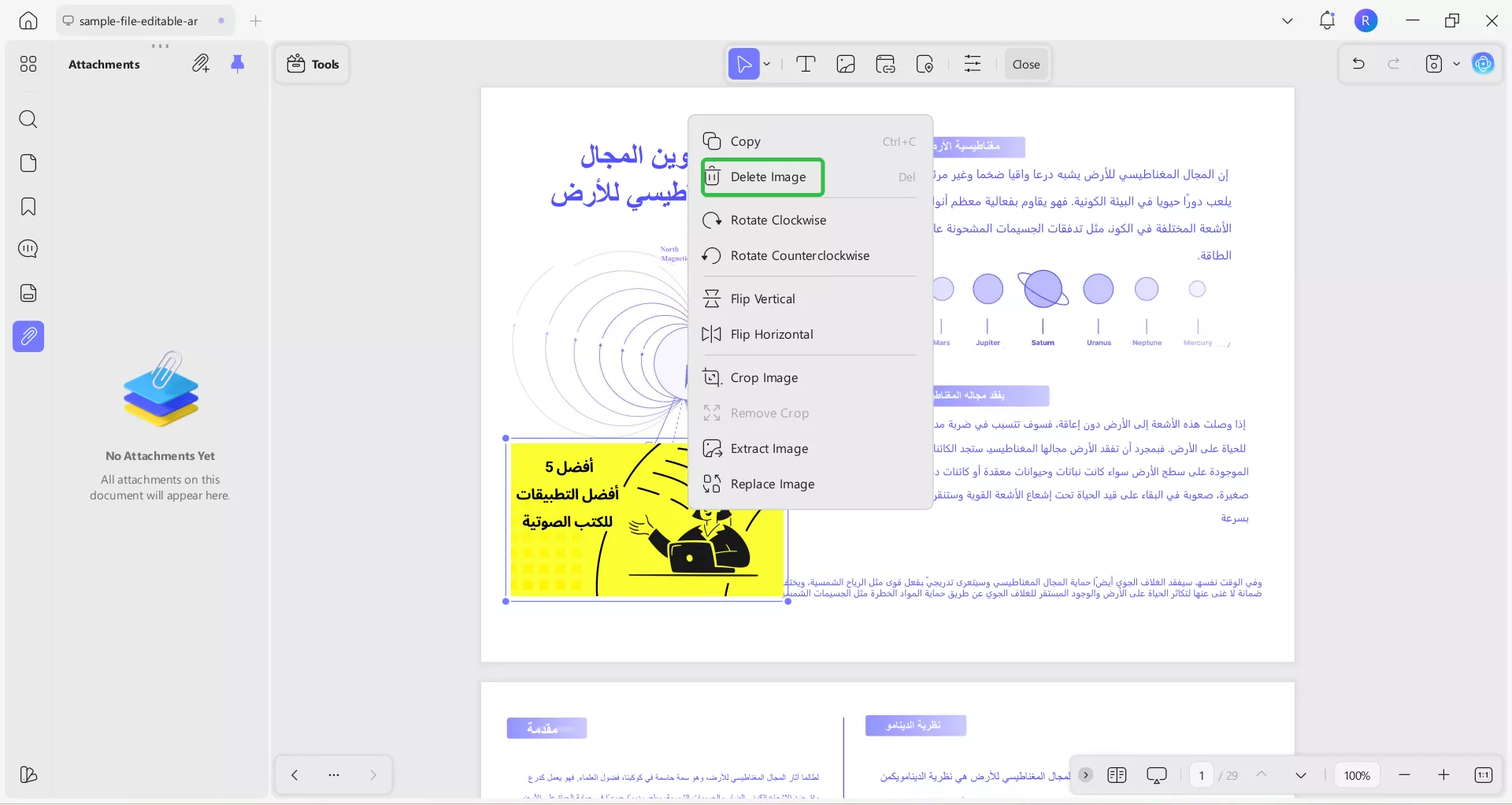Expand the selection tool dropdown arrow
The height and width of the screenshot is (805, 1512).
pos(765,64)
